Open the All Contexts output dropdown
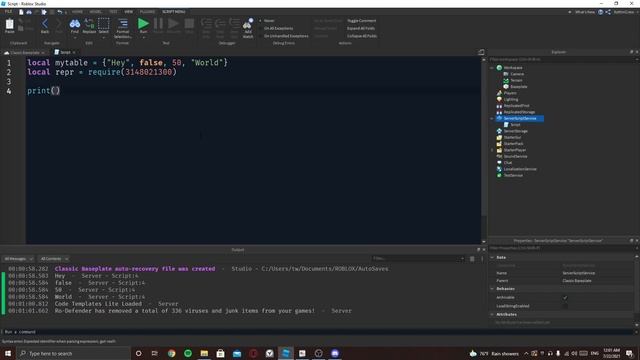Screen dimensions: 640x360 coord(54,259)
